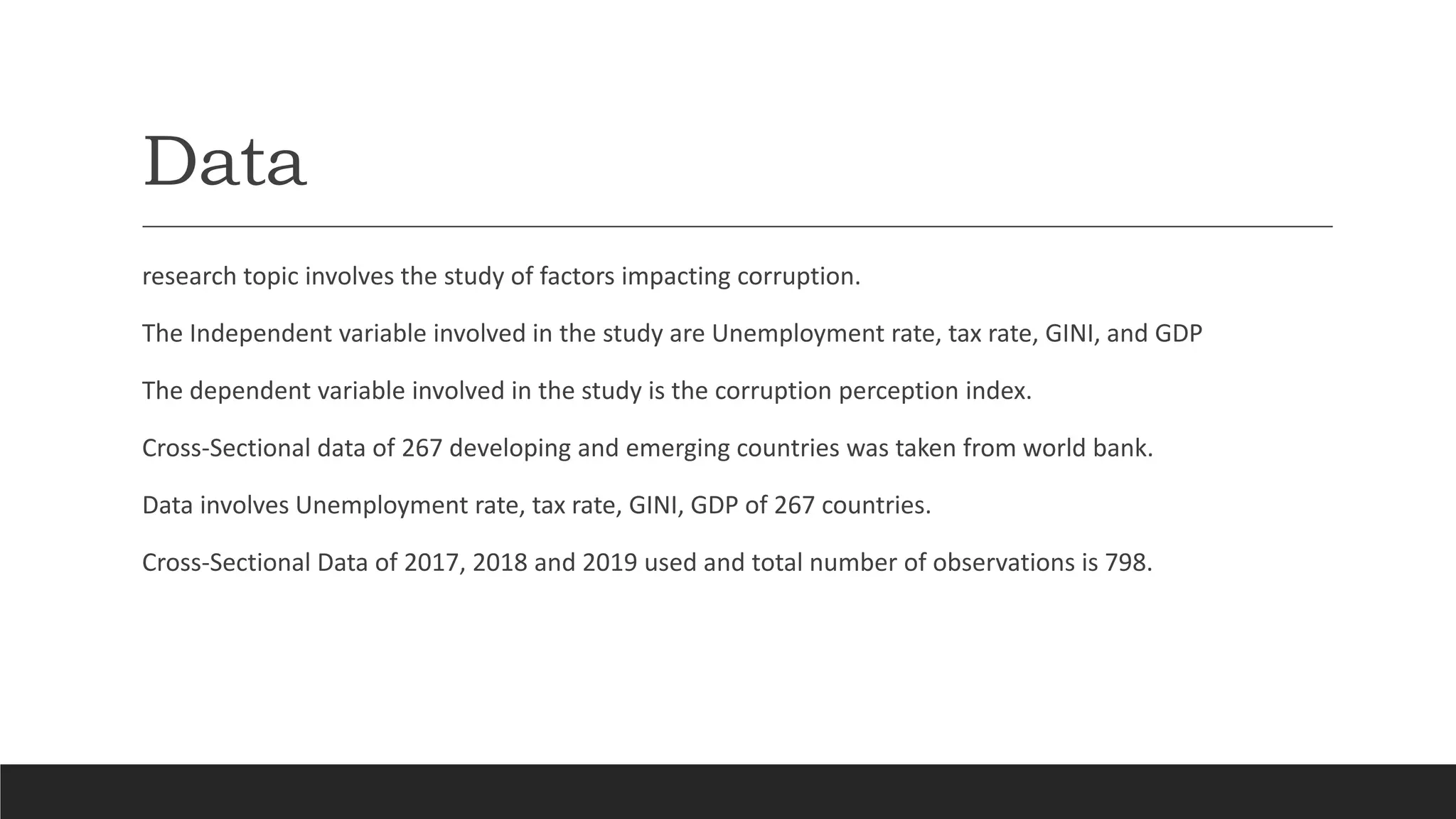
Task: Click the word "GDP" ending the second line
Action: 1178,333
